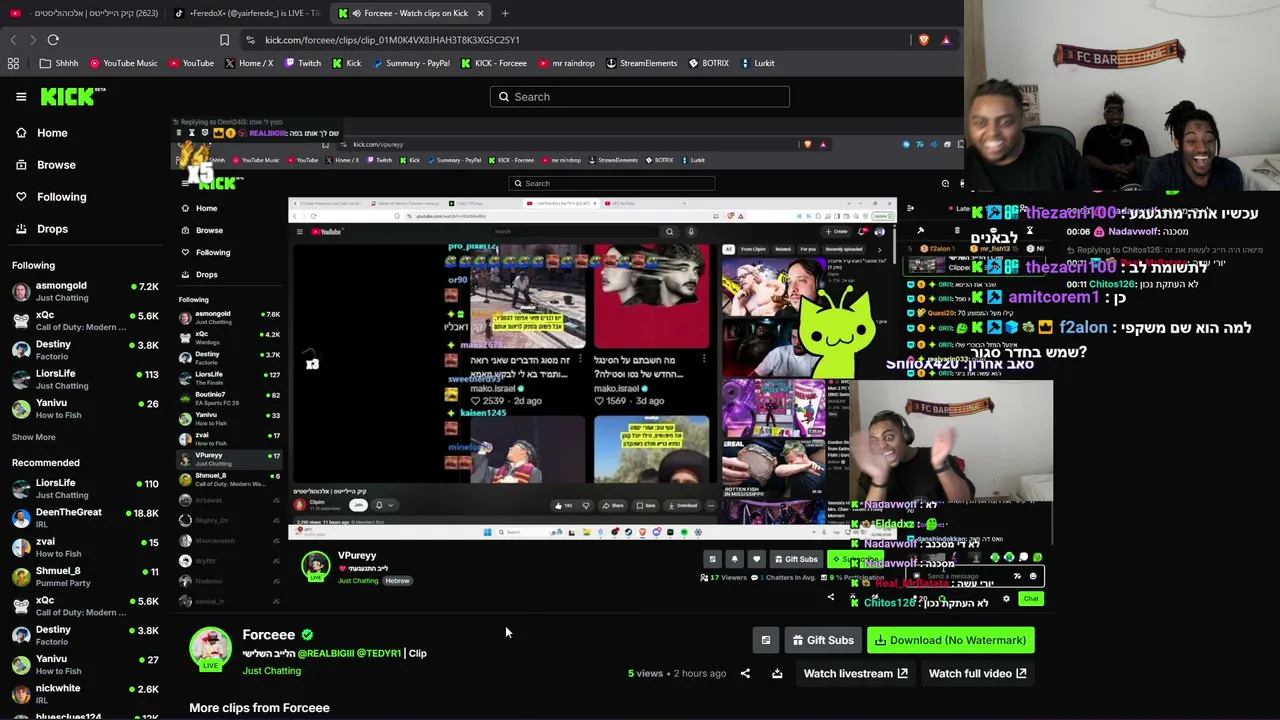Open Shmuel_8's Pummel Party channel
The height and width of the screenshot is (720, 1280).
pos(85,576)
